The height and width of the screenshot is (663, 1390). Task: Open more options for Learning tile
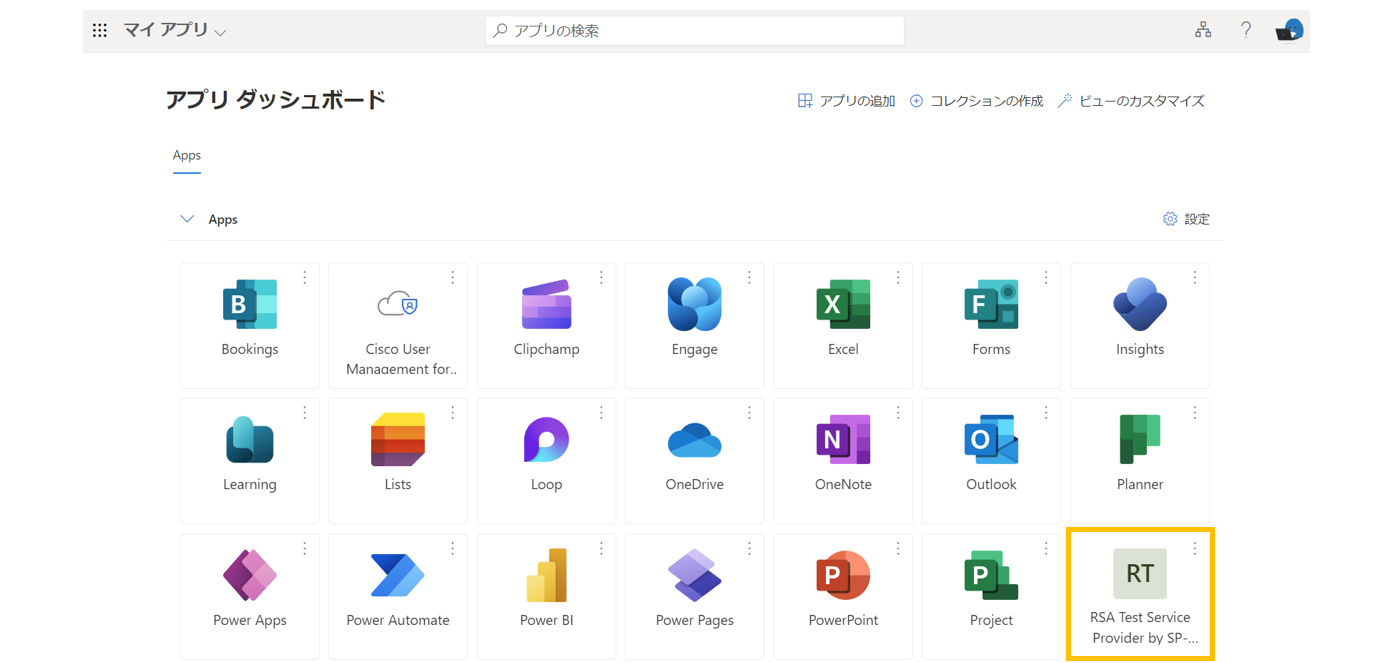[305, 413]
